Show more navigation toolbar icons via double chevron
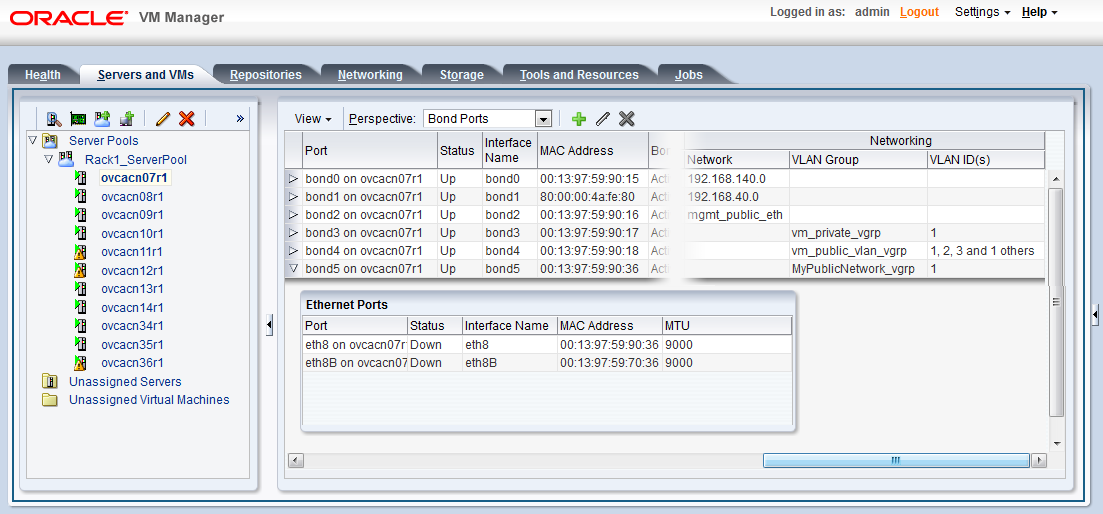The image size is (1103, 514). pyautogui.click(x=240, y=118)
